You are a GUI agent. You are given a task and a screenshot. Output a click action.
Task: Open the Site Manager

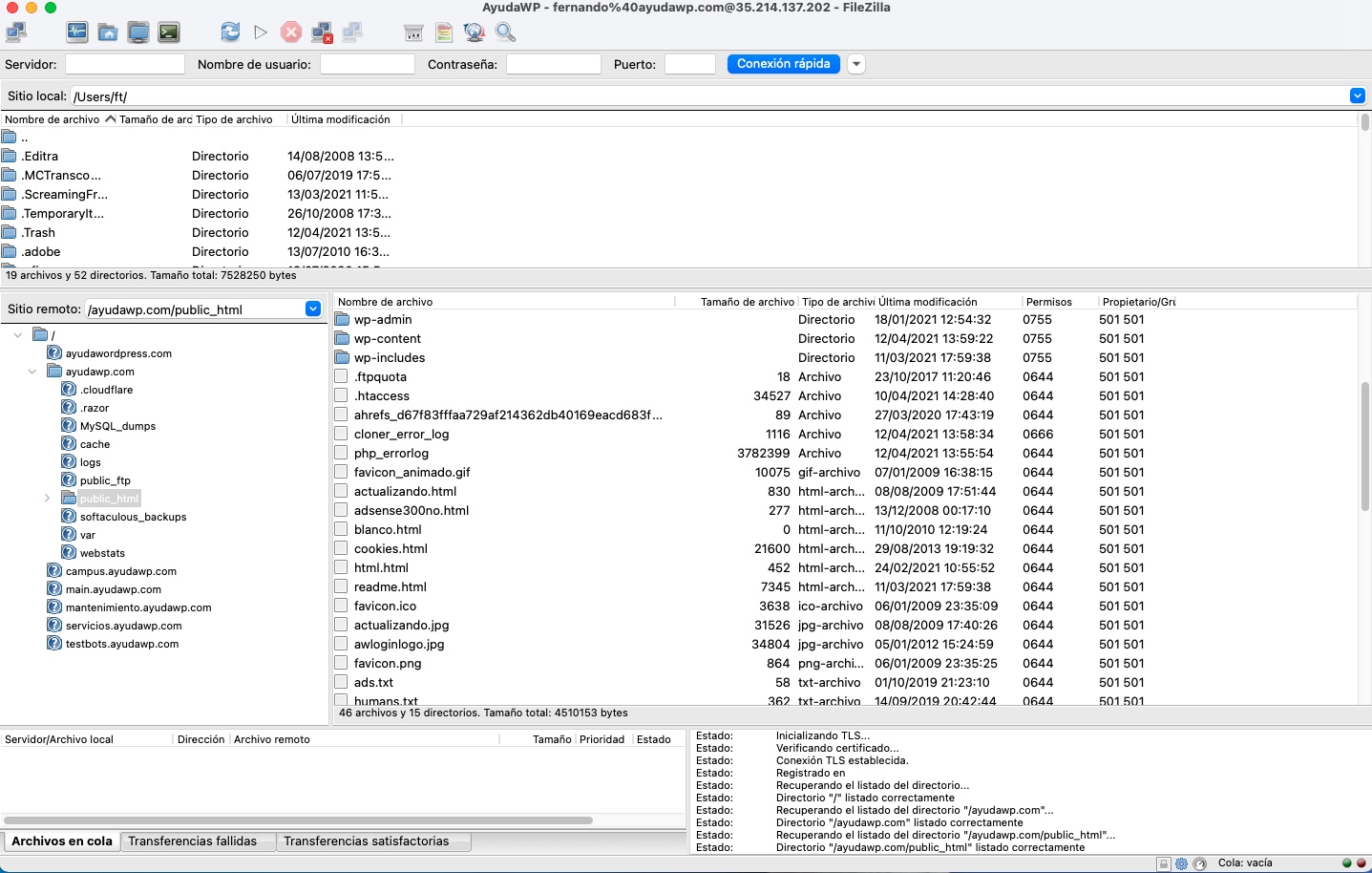click(14, 32)
